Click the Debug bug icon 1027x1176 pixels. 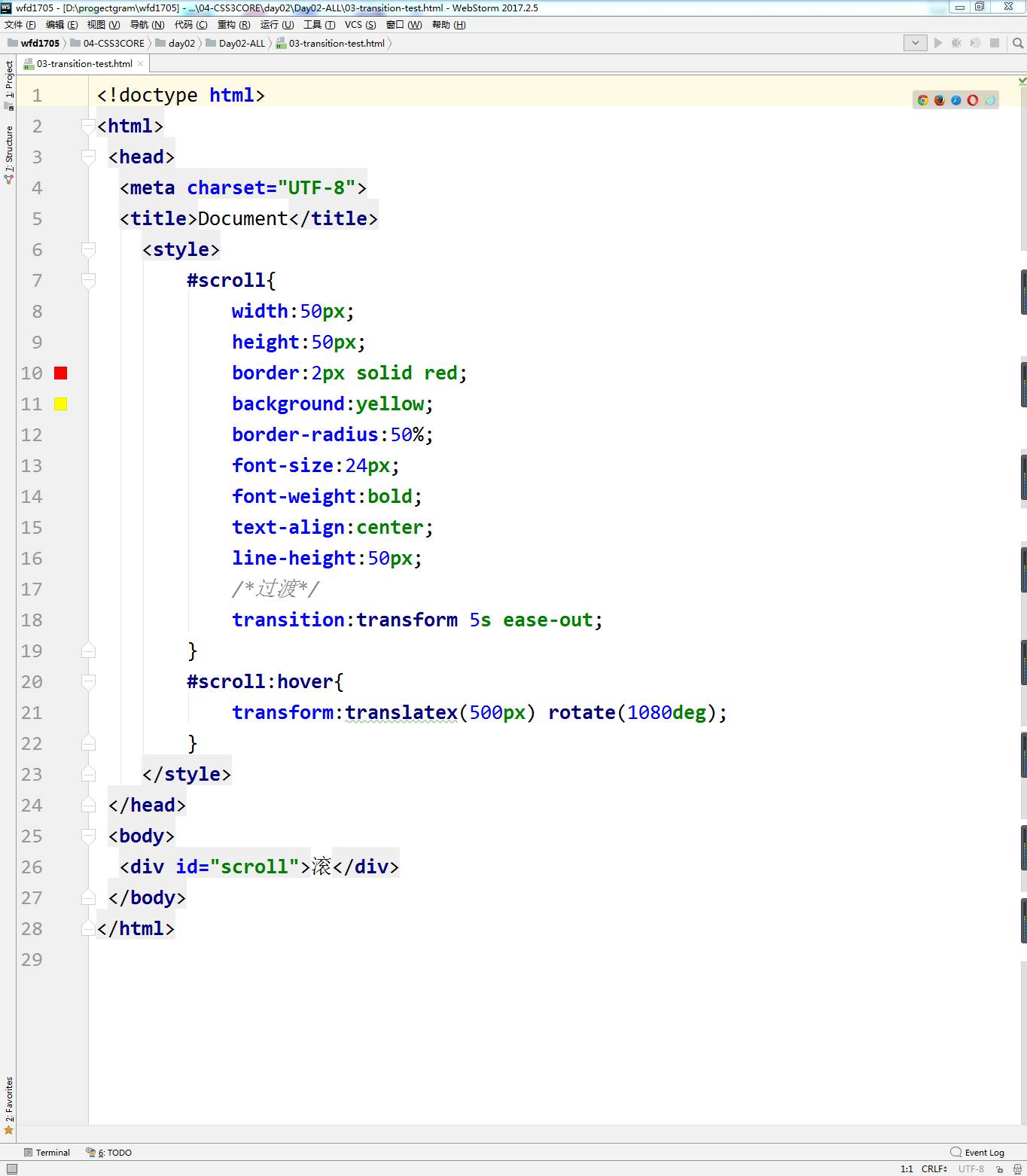(x=956, y=43)
